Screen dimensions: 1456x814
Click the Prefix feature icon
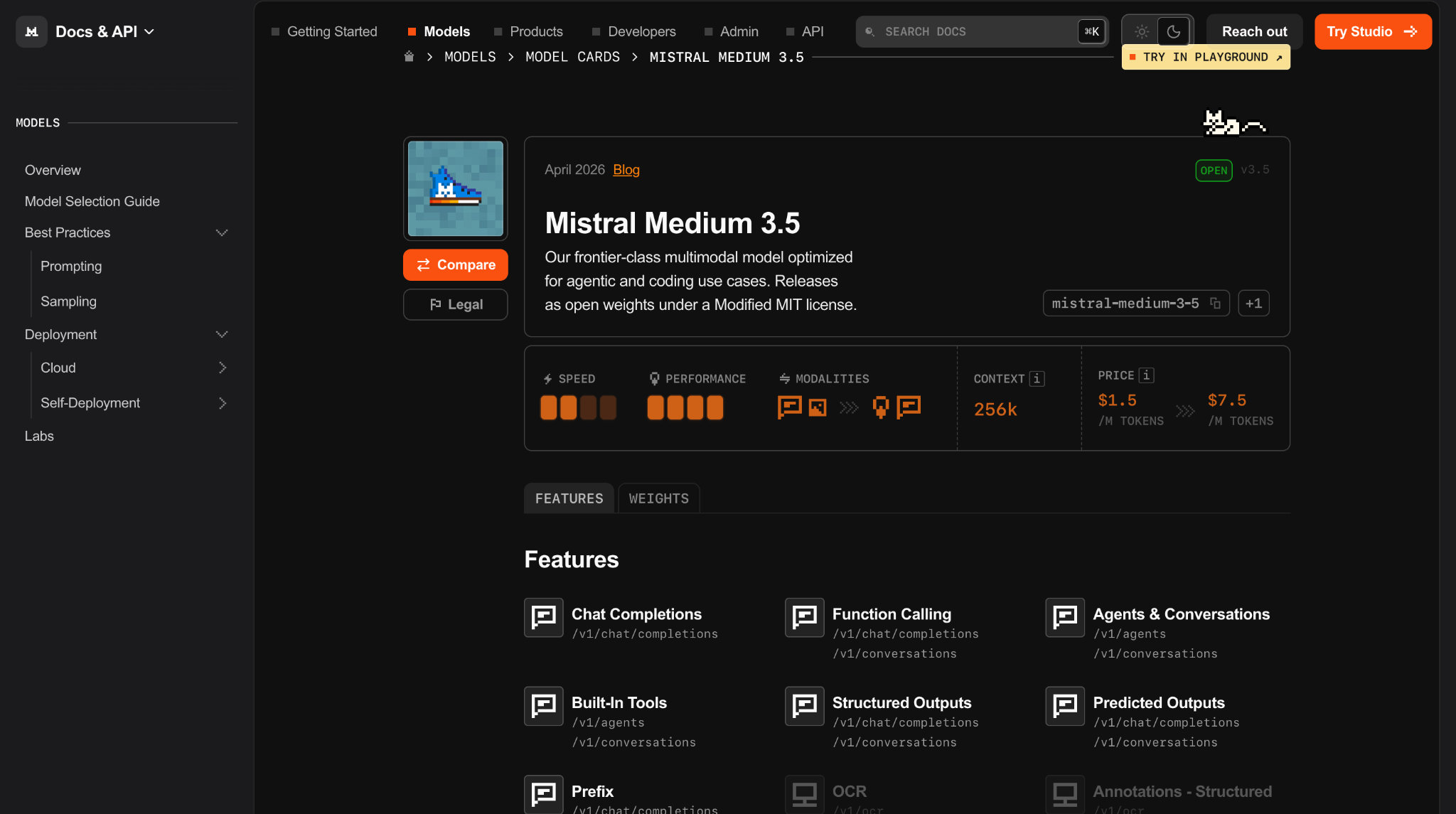[544, 794]
